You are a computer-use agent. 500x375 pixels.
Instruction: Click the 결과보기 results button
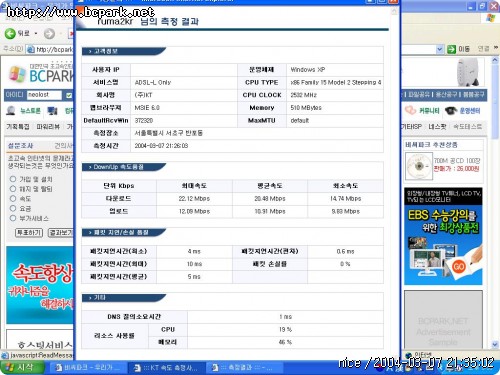61,232
